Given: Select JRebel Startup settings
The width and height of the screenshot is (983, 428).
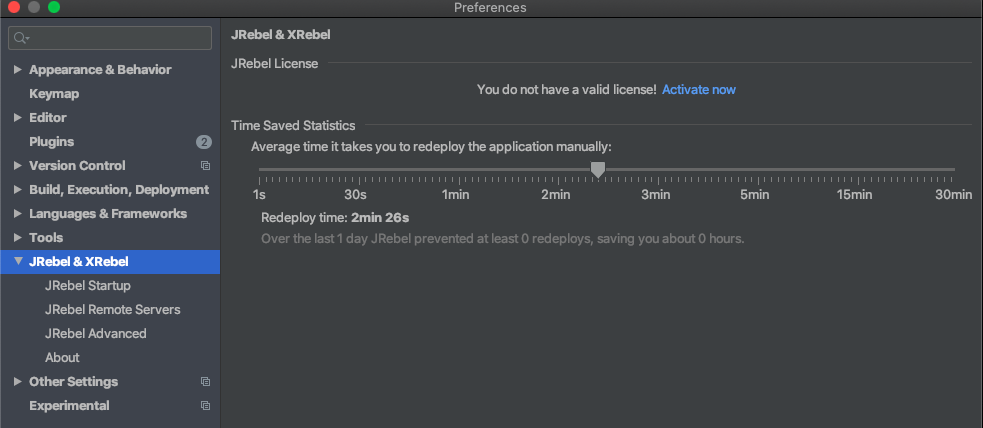Looking at the screenshot, I should [x=88, y=286].
